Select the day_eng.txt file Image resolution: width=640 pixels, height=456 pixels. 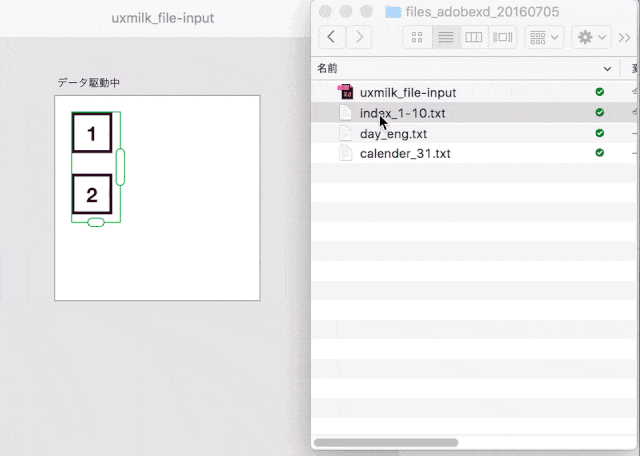click(393, 133)
